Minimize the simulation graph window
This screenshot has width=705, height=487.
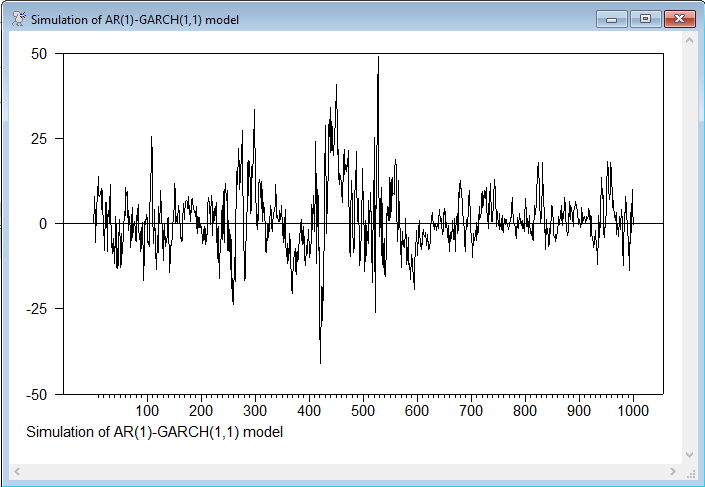pyautogui.click(x=611, y=18)
